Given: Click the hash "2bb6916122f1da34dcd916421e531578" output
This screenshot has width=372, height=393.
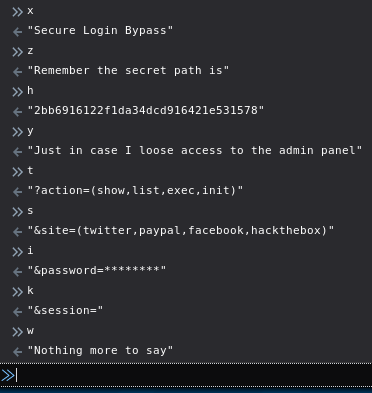Looking at the screenshot, I should 146,110.
